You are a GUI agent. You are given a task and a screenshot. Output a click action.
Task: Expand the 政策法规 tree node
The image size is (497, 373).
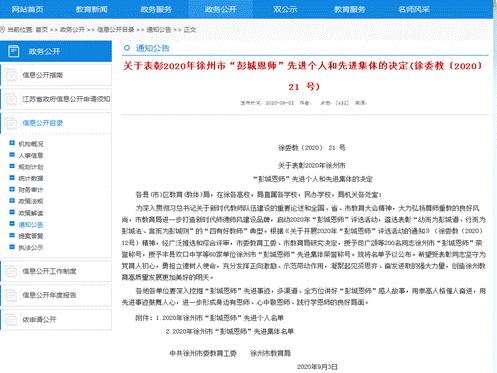(x=12, y=201)
